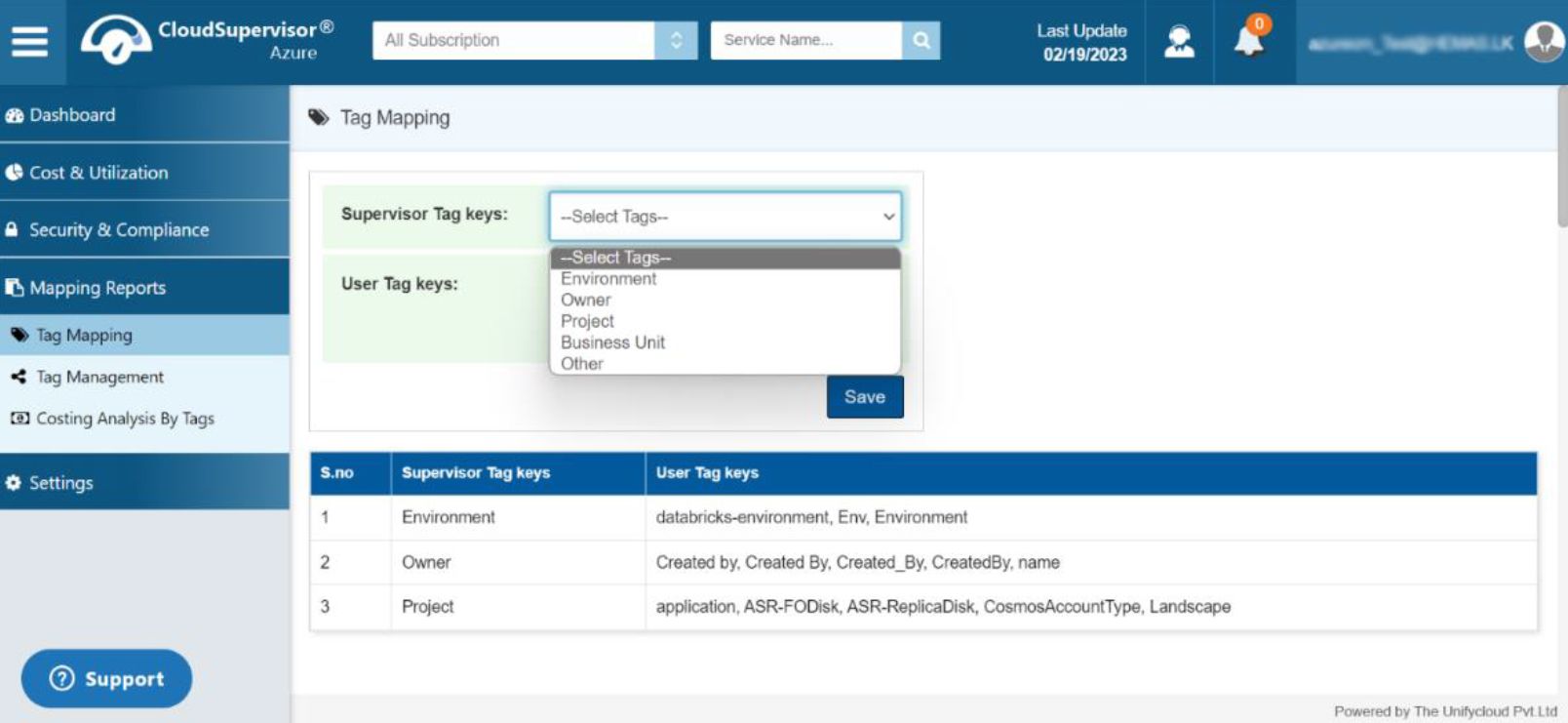Click the Support button
The width and height of the screenshot is (1568, 723).
click(x=106, y=679)
